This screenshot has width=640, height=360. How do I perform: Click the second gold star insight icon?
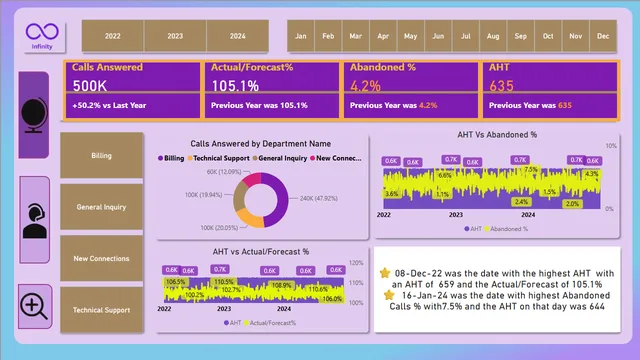coord(389,295)
